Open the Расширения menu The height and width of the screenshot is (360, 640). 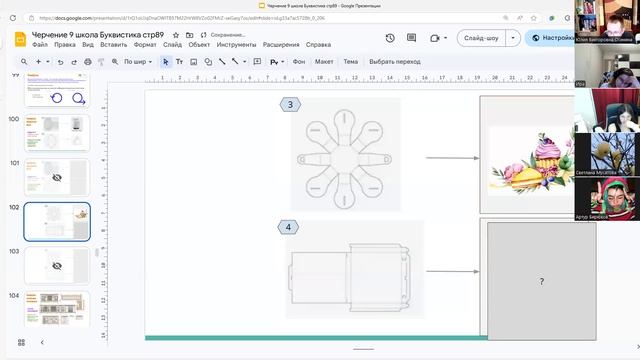coord(281,44)
